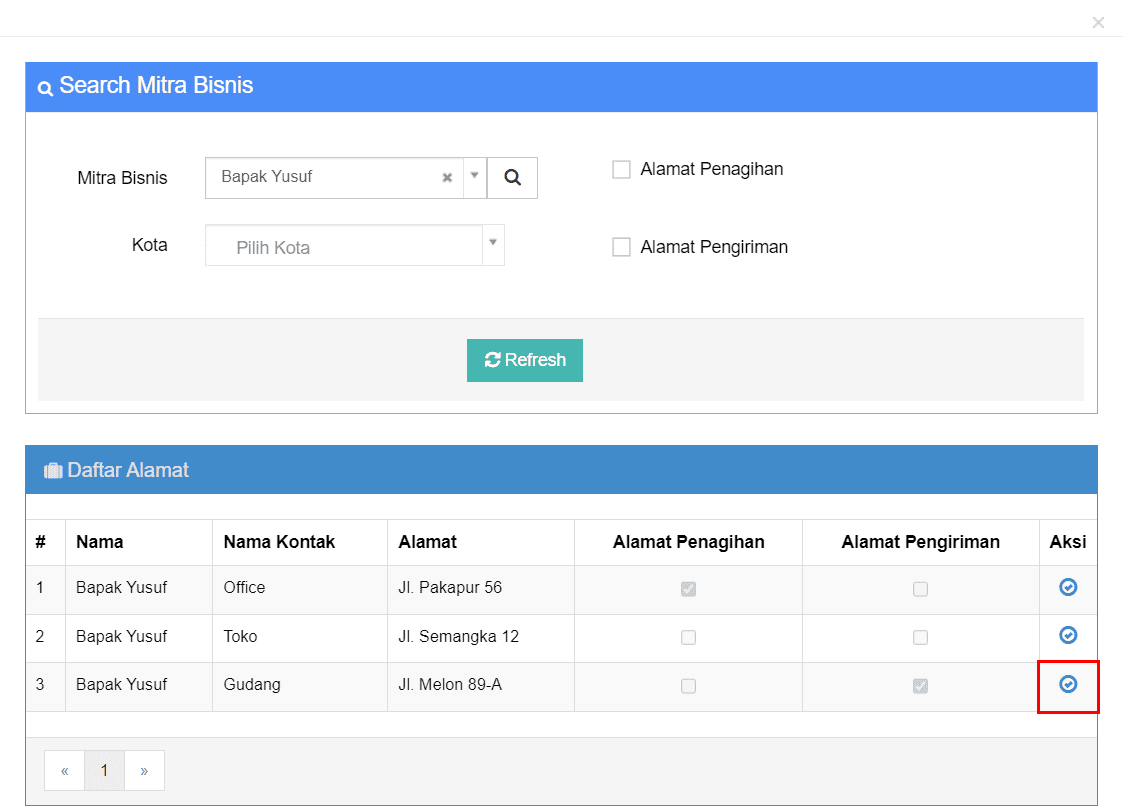Toggle Alamat Penagihan checkbox in Gudang row

tap(688, 686)
